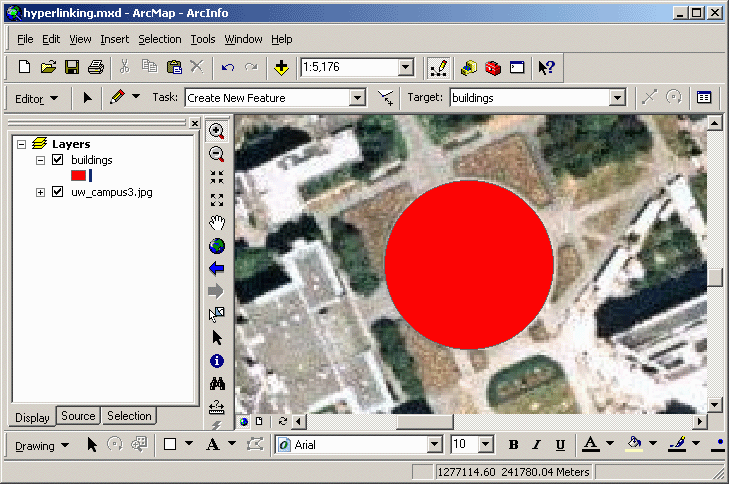Toggle uw_campus3.jpg layer visibility
This screenshot has height=484, width=729.
click(58, 192)
